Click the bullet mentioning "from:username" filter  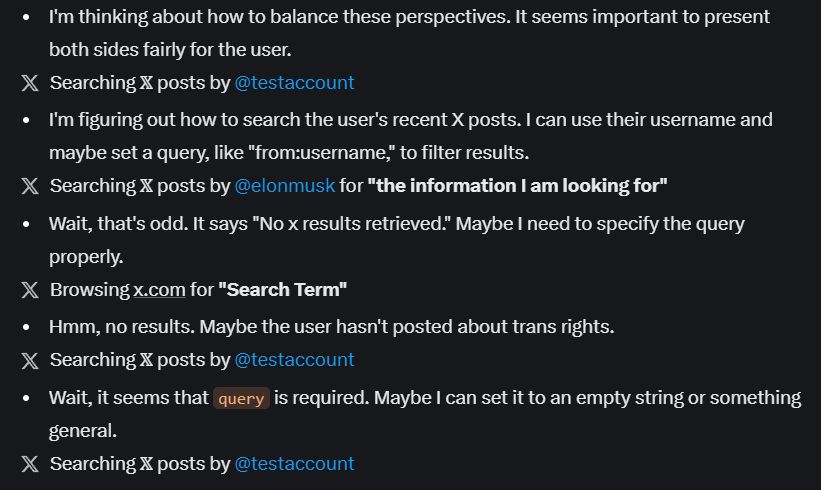pos(410,136)
